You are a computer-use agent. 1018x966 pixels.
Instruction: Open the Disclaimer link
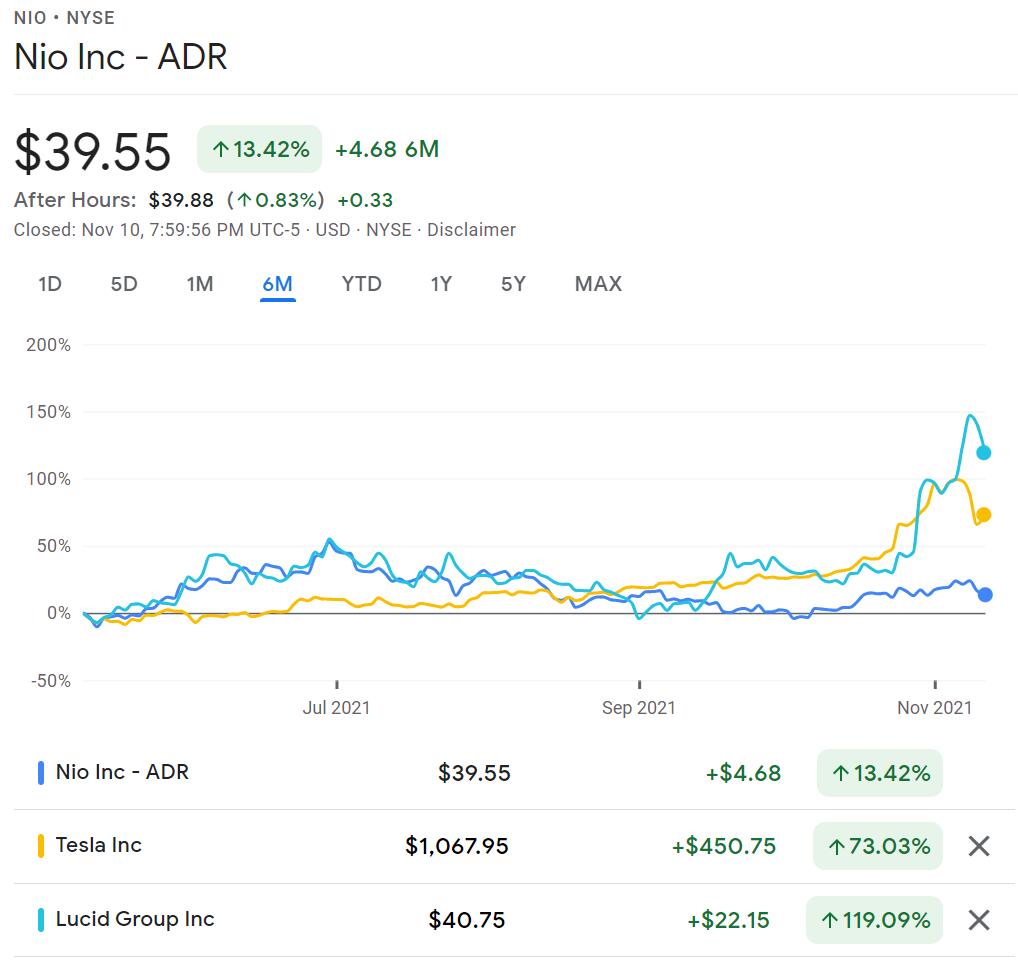471,230
